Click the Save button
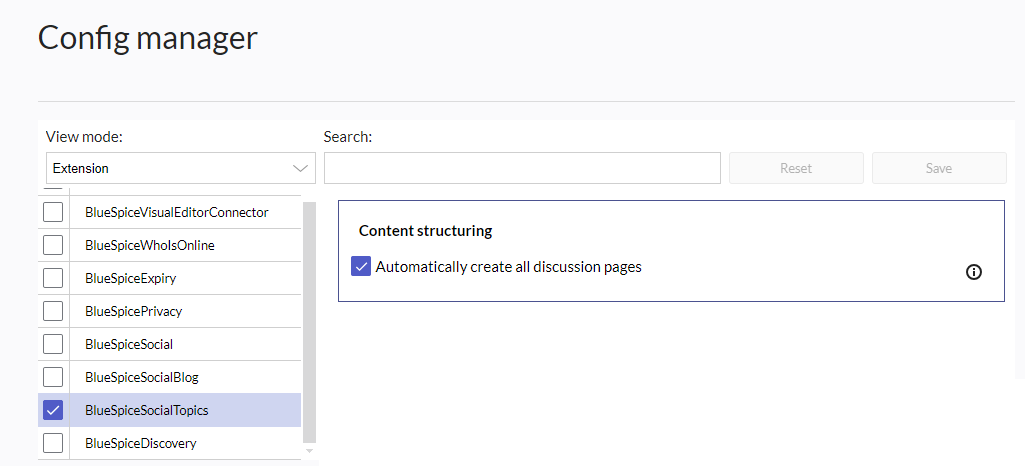The image size is (1025, 466). (x=939, y=168)
